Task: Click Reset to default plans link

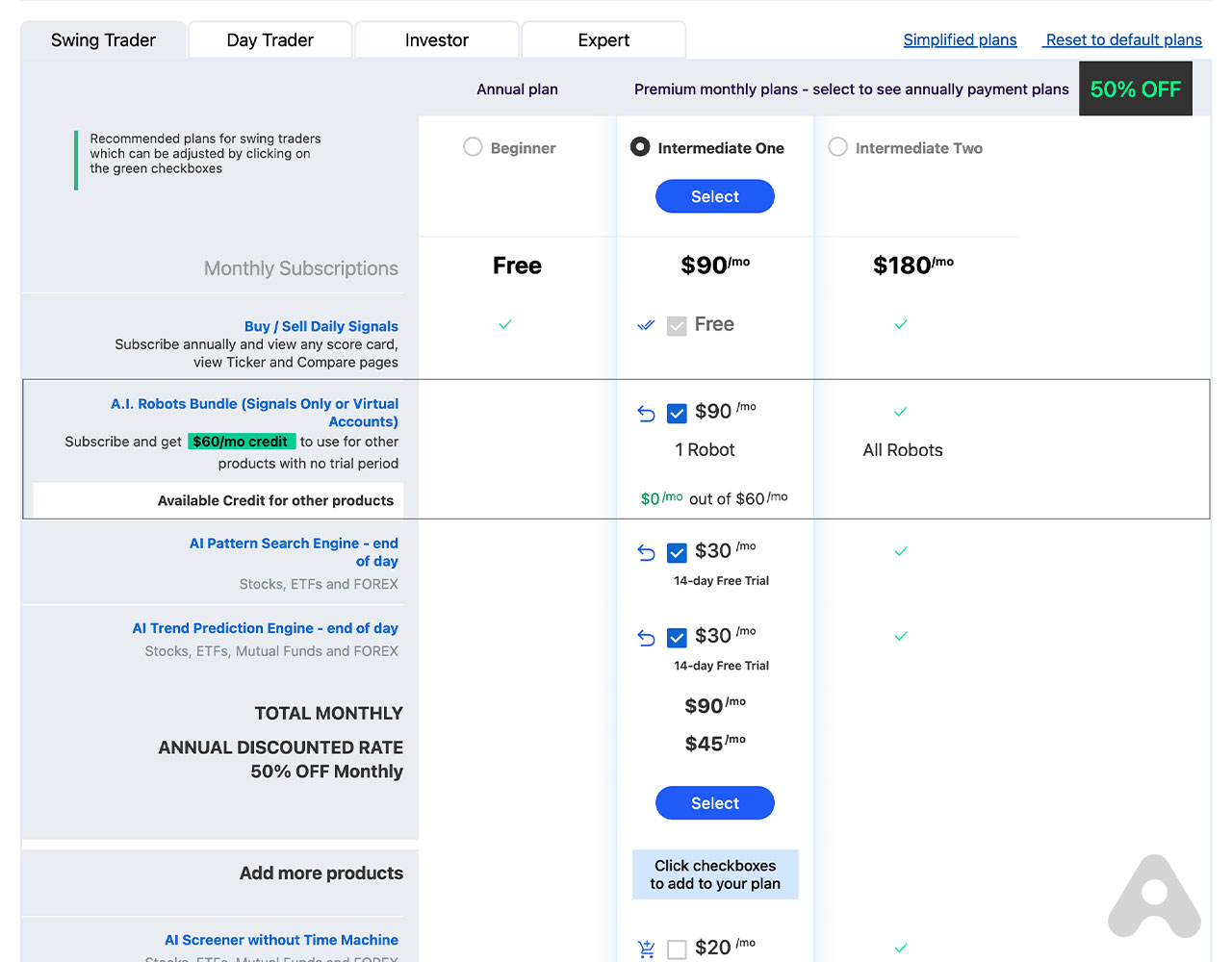Action: (x=1123, y=40)
